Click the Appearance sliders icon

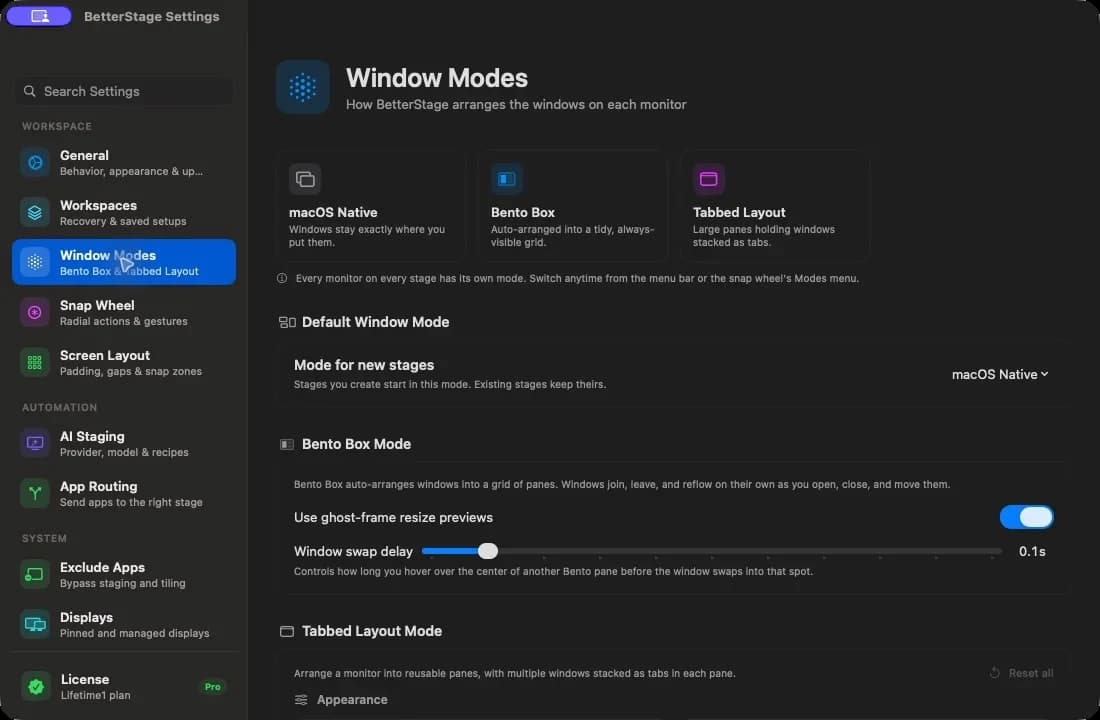(301, 700)
